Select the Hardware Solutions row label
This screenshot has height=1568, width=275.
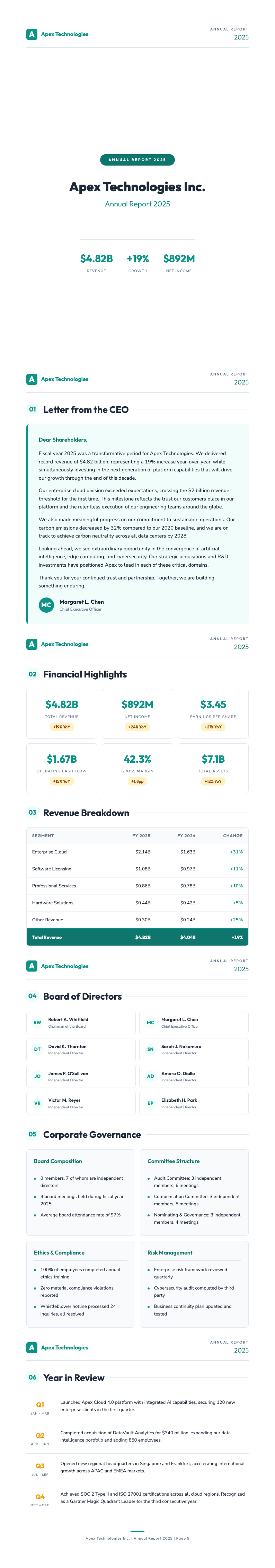pyautogui.click(x=53, y=903)
